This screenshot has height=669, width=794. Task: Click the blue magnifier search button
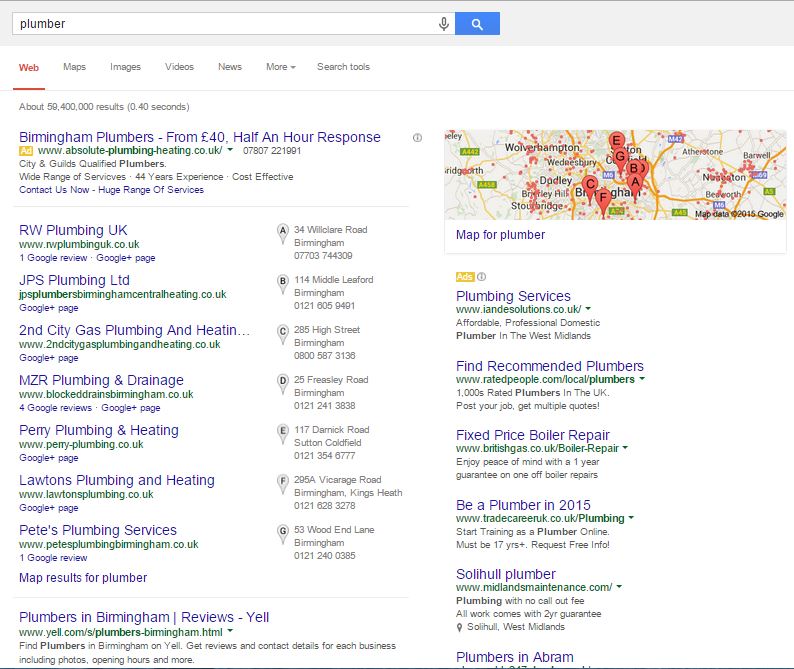[x=477, y=24]
